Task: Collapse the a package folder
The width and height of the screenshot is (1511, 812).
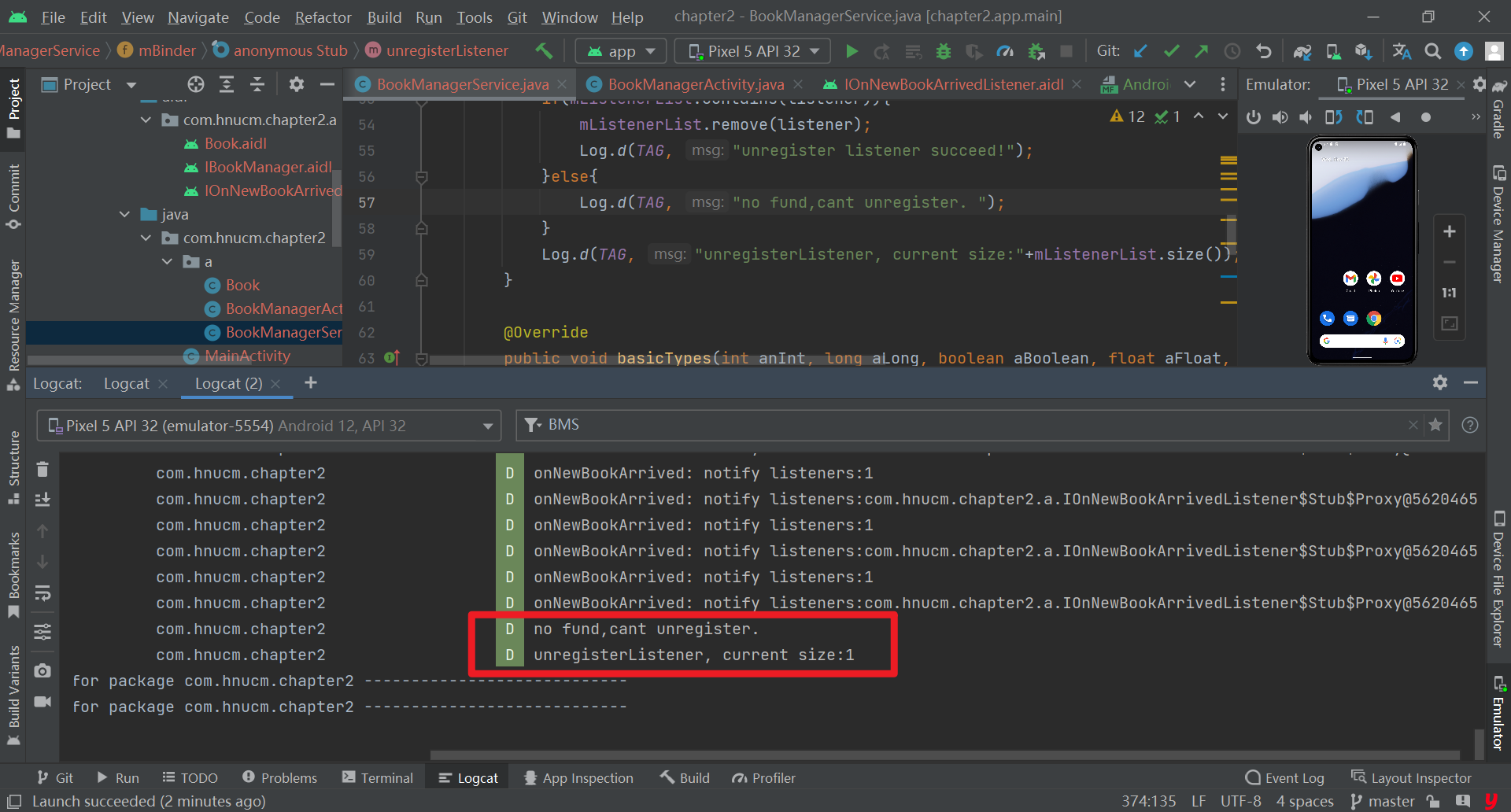Action: (x=167, y=261)
